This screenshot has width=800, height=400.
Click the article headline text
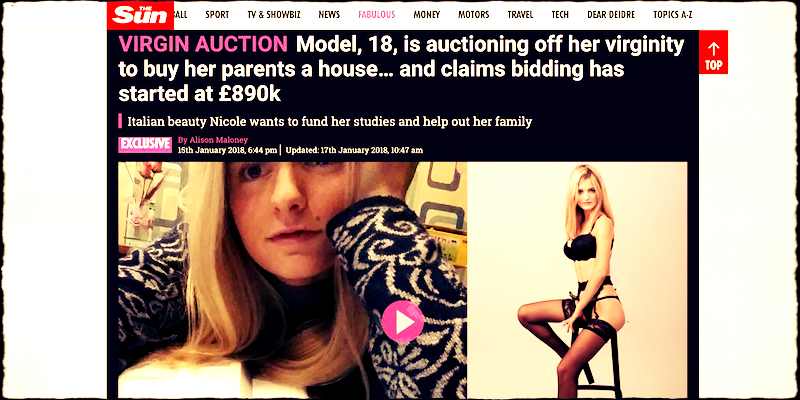tap(401, 69)
